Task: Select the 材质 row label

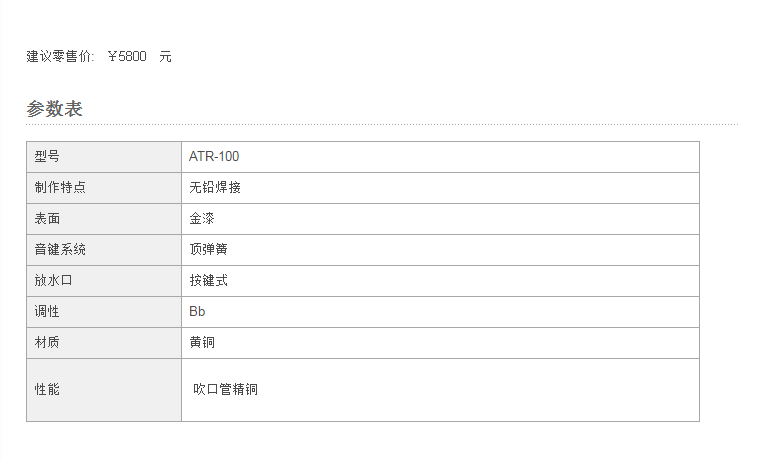Action: pyautogui.click(x=104, y=342)
